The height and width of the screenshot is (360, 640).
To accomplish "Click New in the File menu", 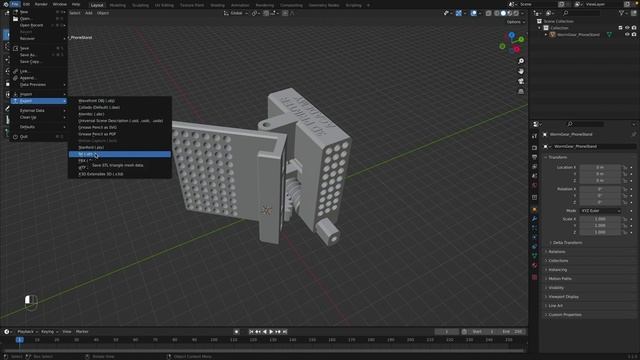I will pos(39,12).
